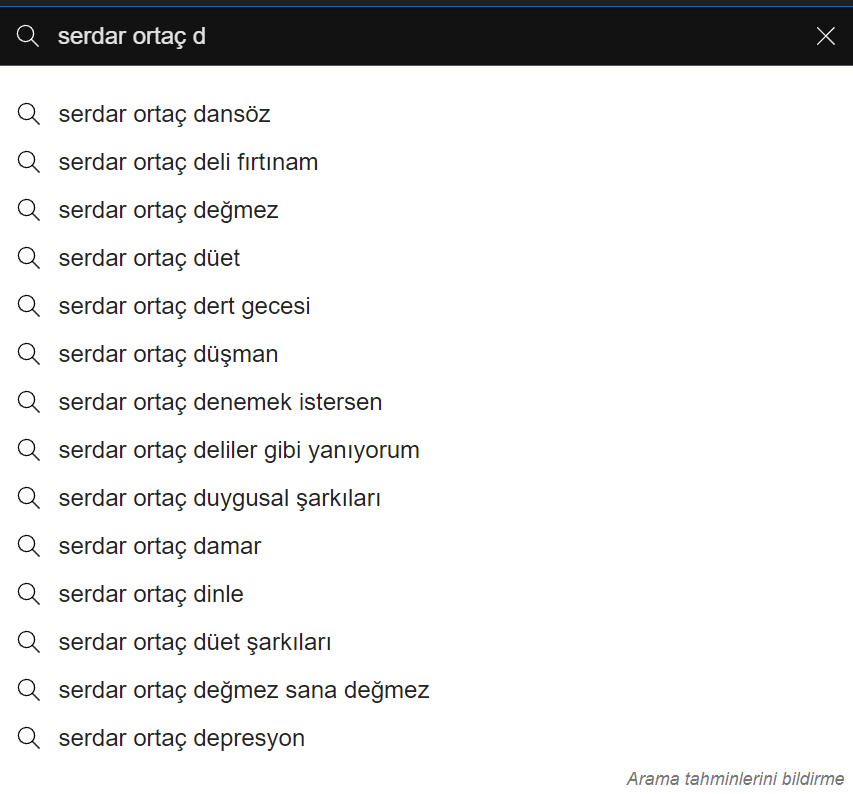Select the "serdar ortaç dansöz" suggestion text

click(x=164, y=114)
